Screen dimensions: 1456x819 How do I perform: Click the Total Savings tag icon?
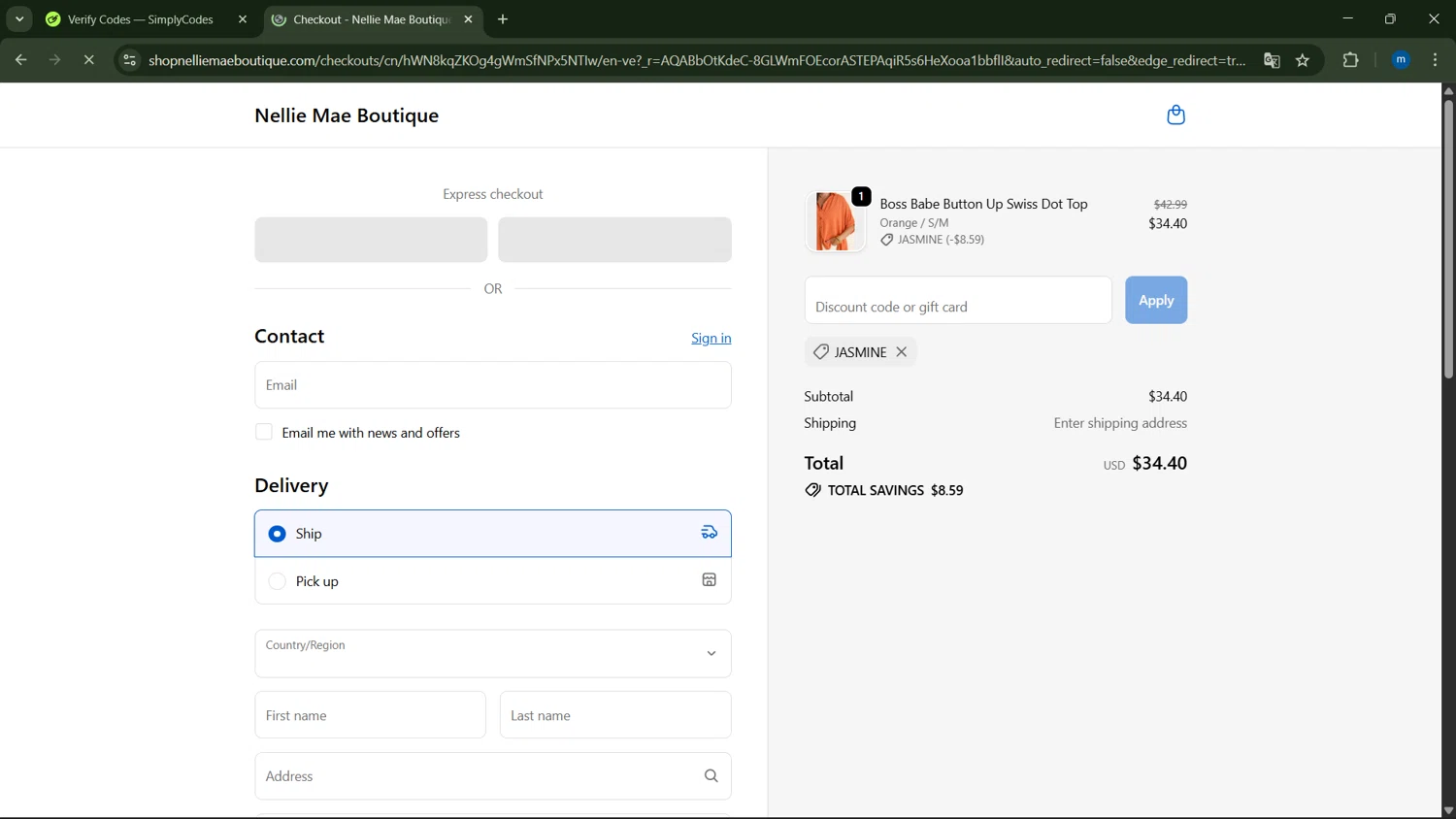pos(812,490)
